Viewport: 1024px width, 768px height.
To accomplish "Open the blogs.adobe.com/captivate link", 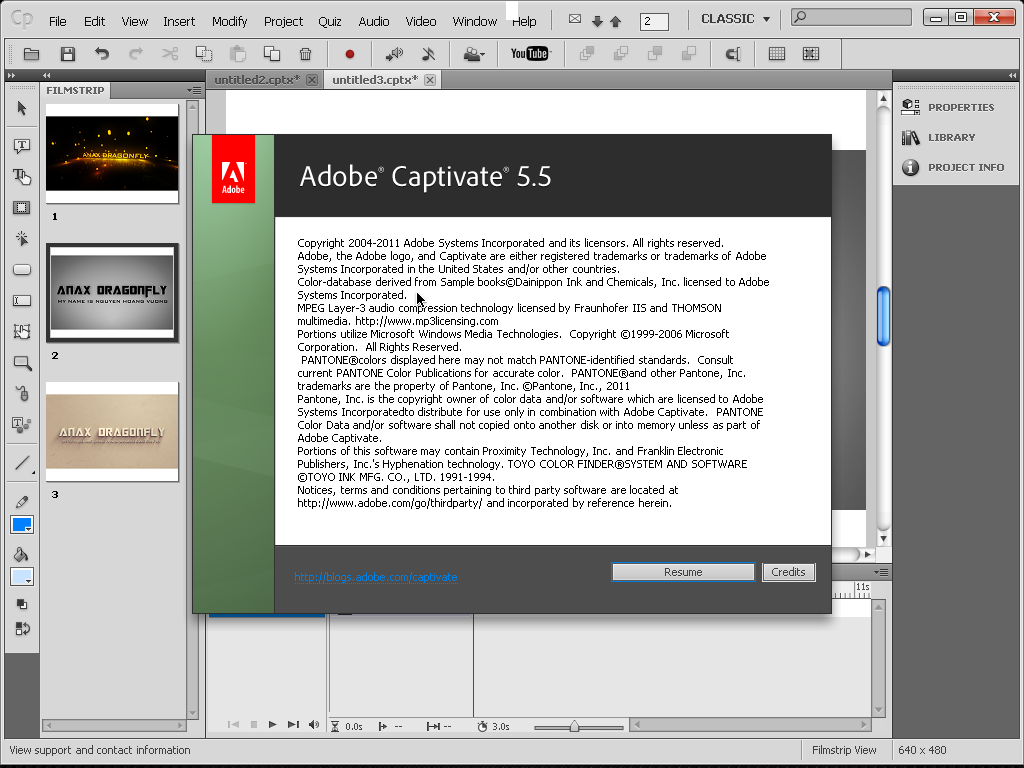I will coord(376,577).
